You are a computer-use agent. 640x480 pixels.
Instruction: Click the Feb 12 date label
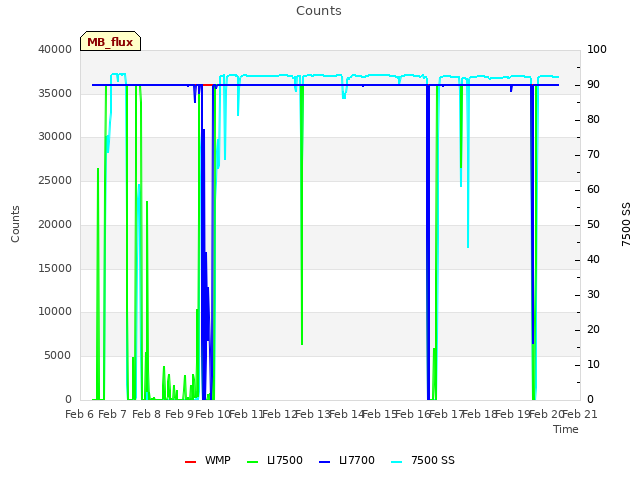280,414
